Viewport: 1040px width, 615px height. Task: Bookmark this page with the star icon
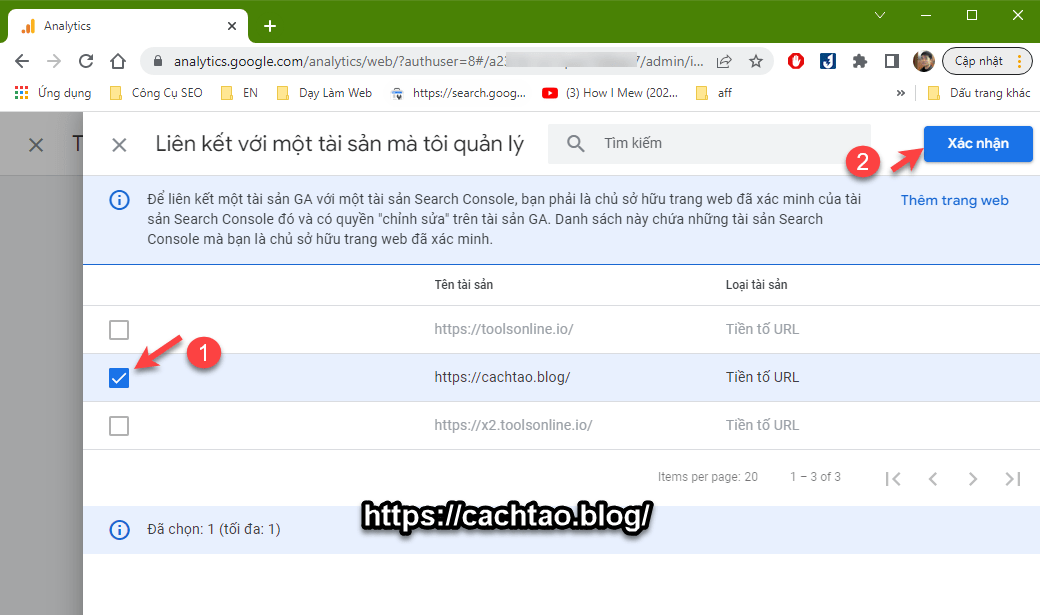(x=755, y=61)
